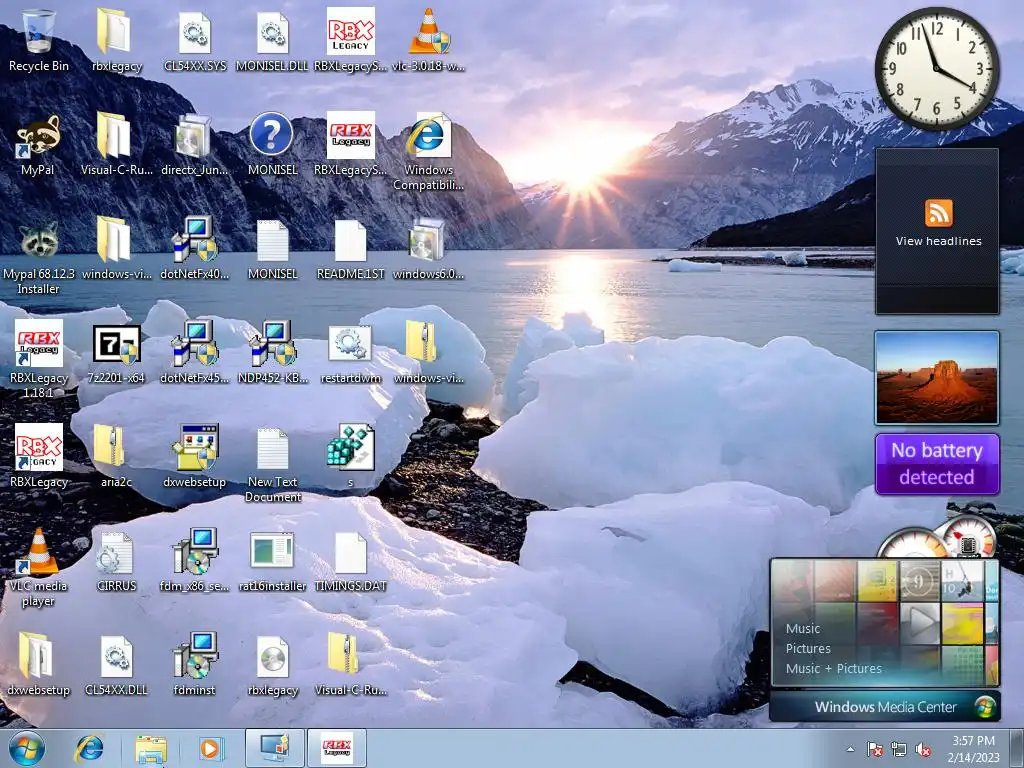Click the analog clock gadget
This screenshot has width=1024, height=768.
pyautogui.click(x=936, y=69)
